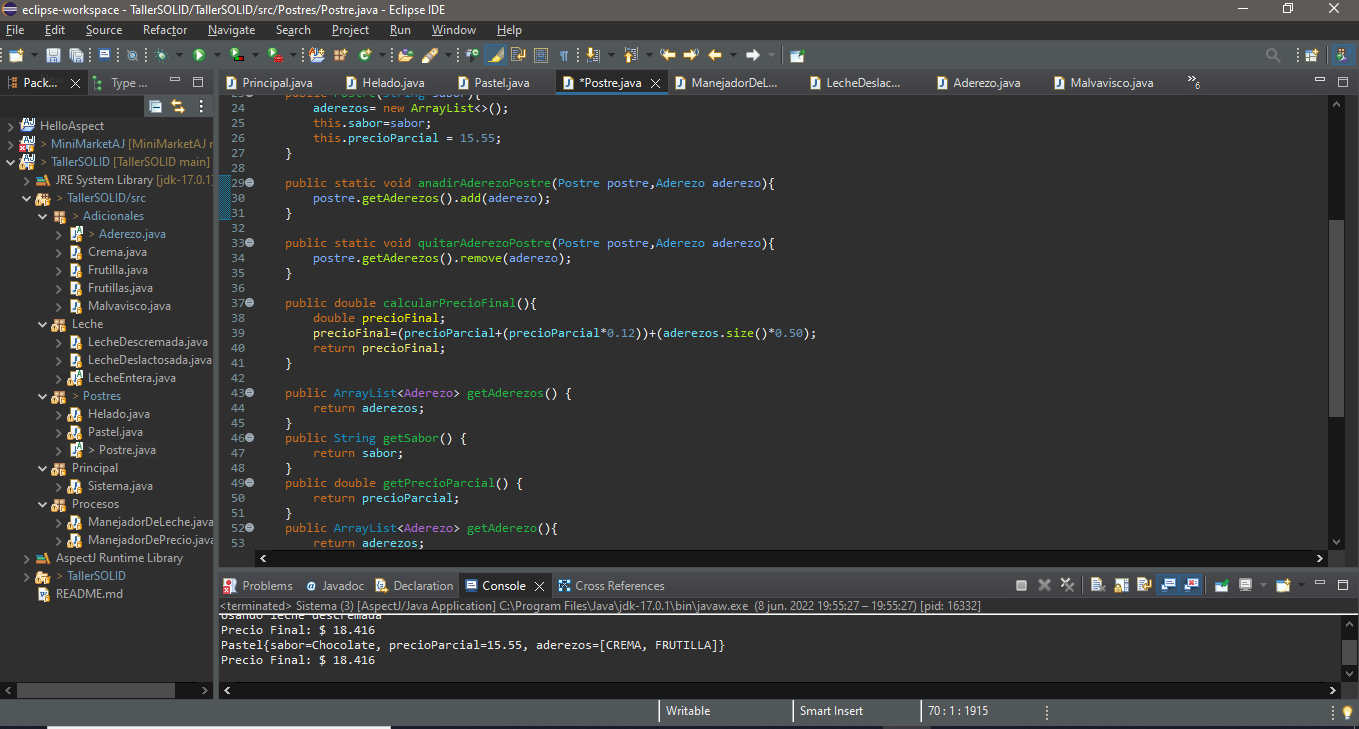Switch to the Helado.java editor tab
This screenshot has width=1359, height=729.
pos(393,82)
